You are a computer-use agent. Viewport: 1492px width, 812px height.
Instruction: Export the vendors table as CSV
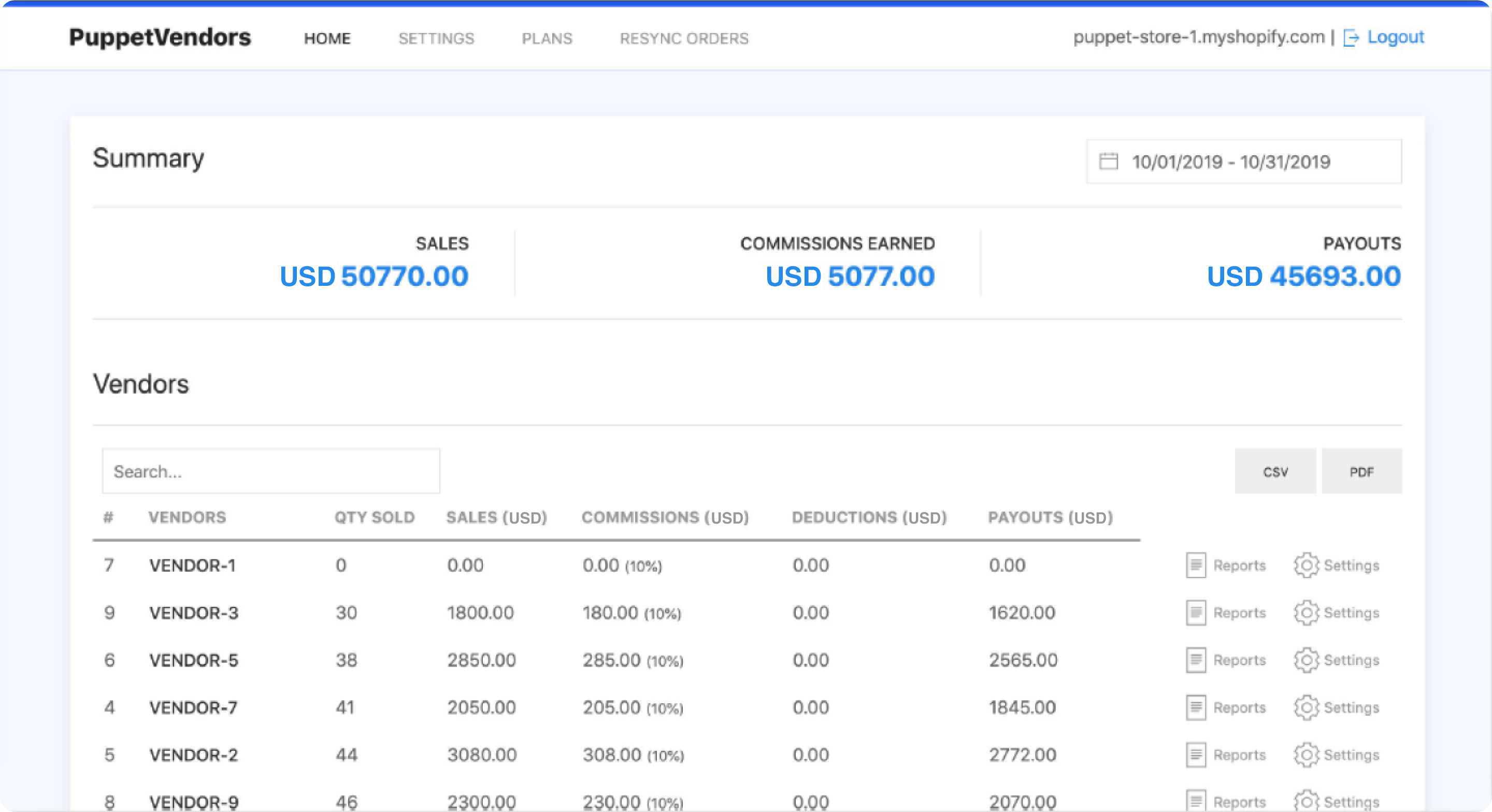tap(1275, 472)
